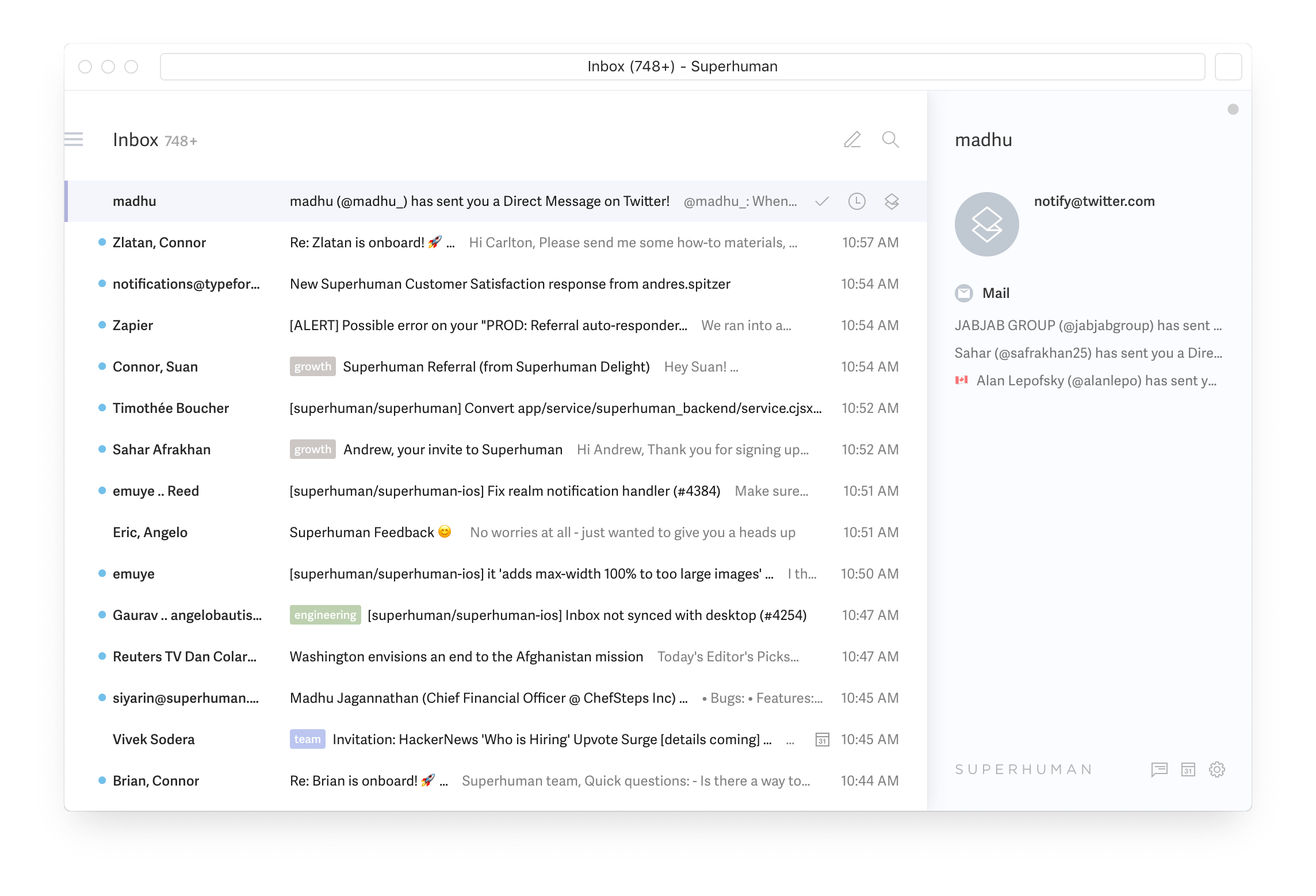Open New Superhuman Customer Satisfaction response email
Screen dimensions: 1316x896
tap(496, 284)
